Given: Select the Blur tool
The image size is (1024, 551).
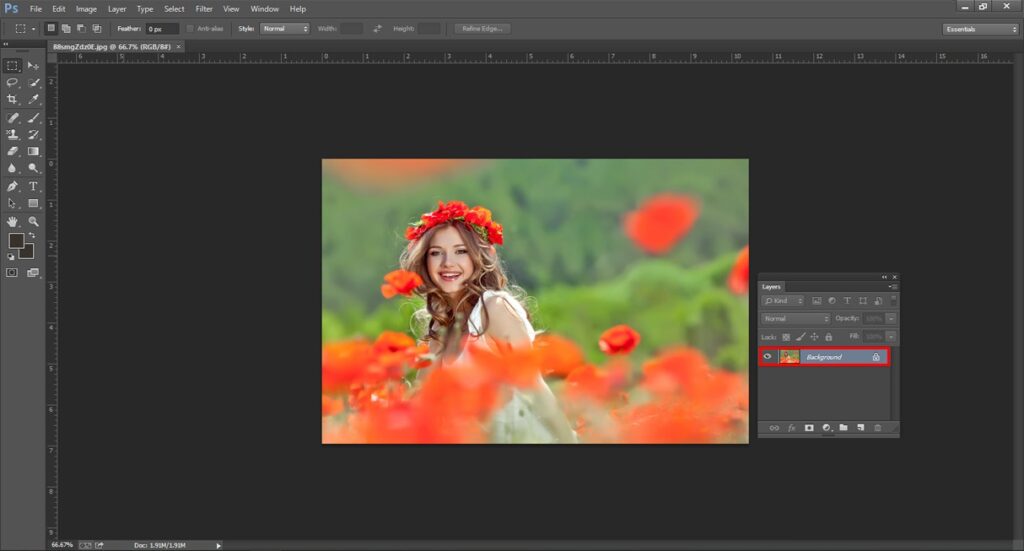Looking at the screenshot, I should (12, 168).
